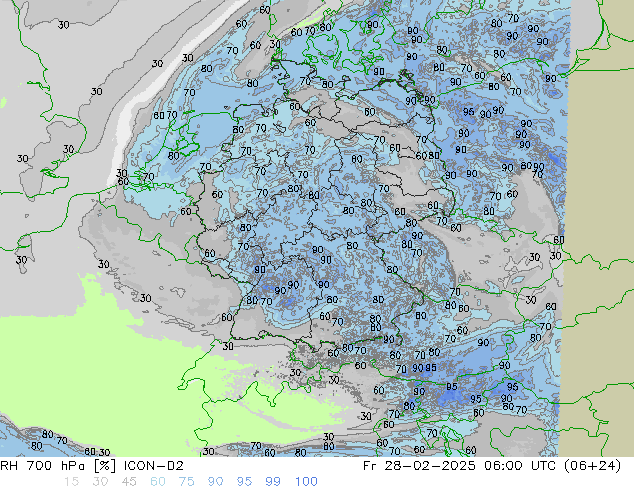Click the date 'Fr 28-02-2025'
634x490 pixels.
(419, 466)
